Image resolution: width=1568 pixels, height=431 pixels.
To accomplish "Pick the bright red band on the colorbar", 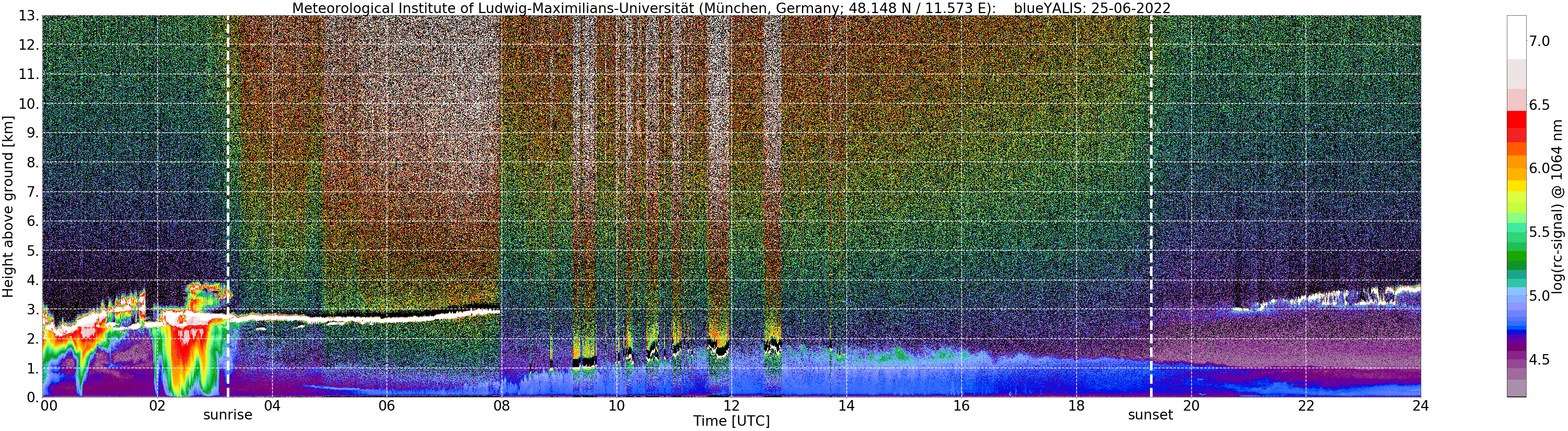I will pos(1516,120).
